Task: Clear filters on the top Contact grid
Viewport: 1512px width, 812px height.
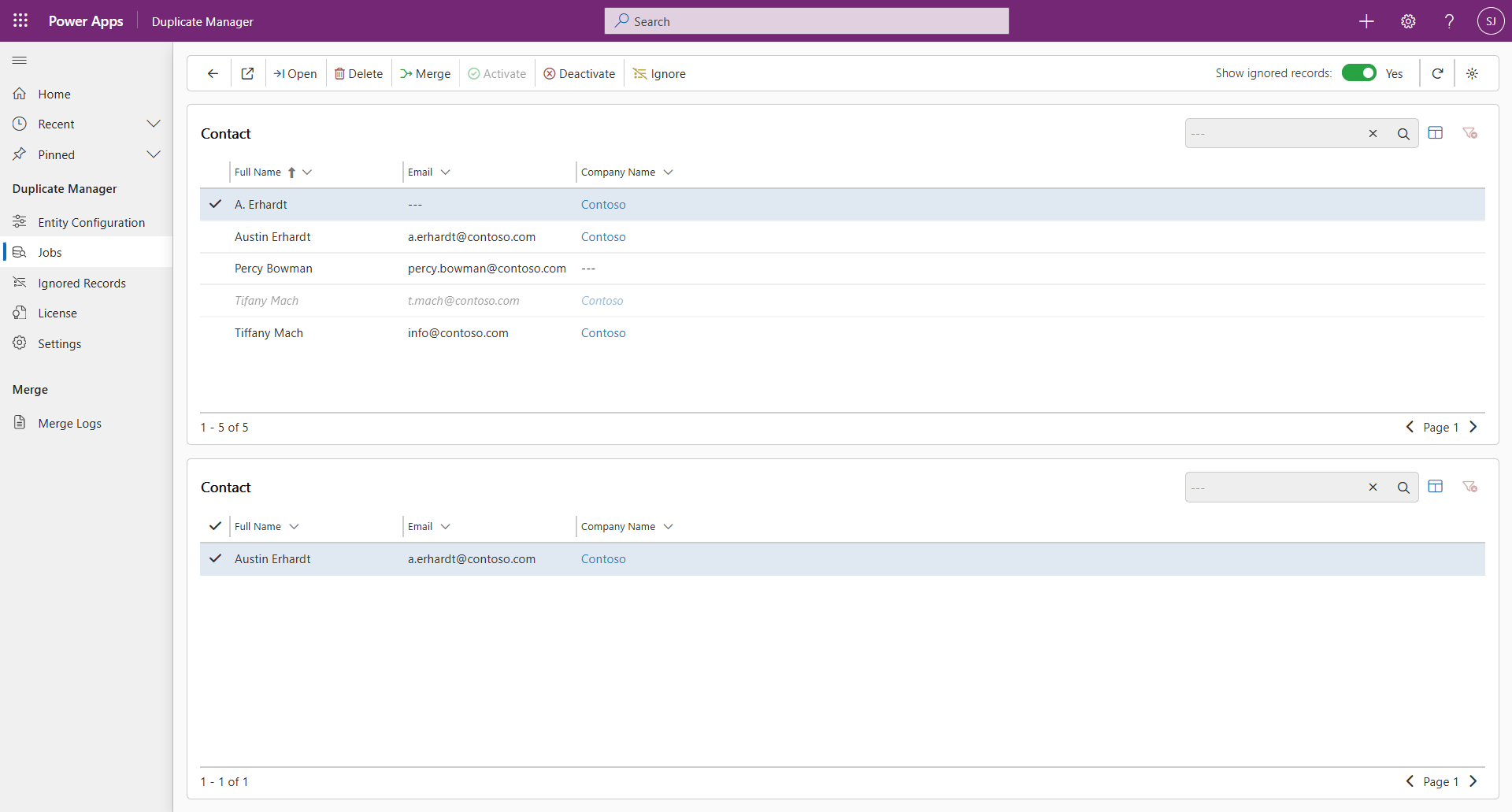Action: click(x=1469, y=133)
